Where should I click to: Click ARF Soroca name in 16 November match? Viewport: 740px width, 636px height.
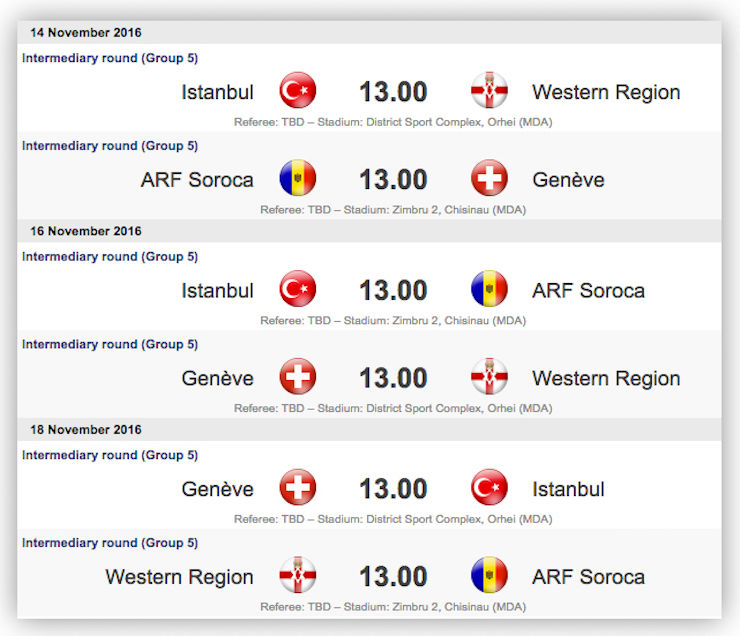[589, 291]
